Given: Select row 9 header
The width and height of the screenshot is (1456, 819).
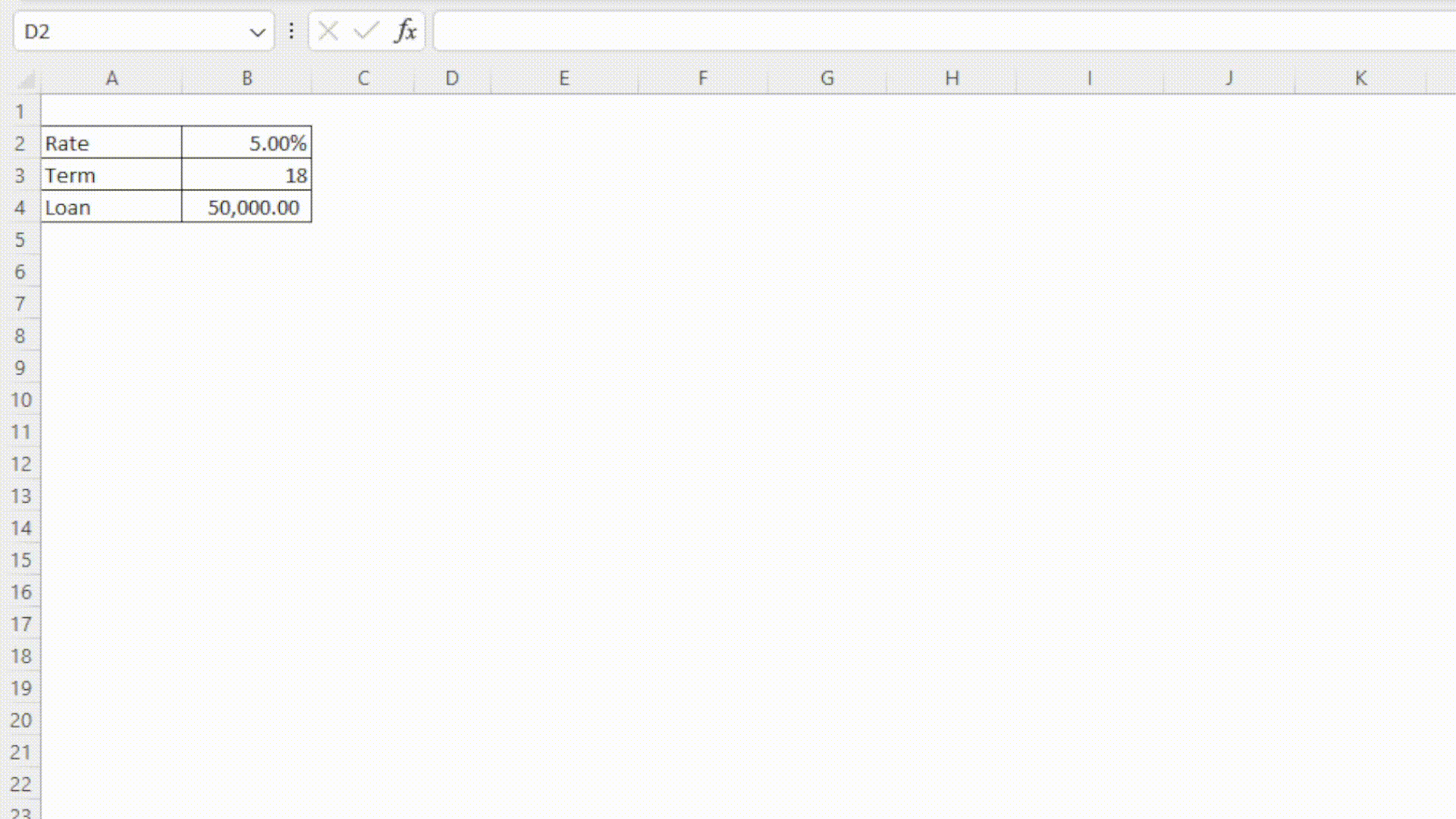Looking at the screenshot, I should (x=20, y=368).
